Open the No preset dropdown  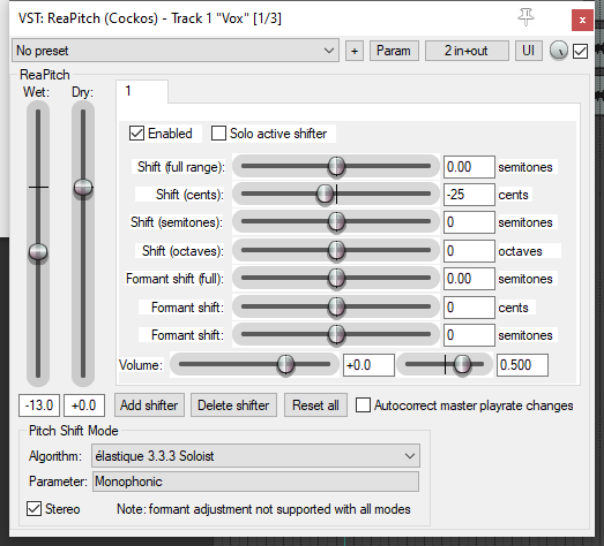[175, 50]
